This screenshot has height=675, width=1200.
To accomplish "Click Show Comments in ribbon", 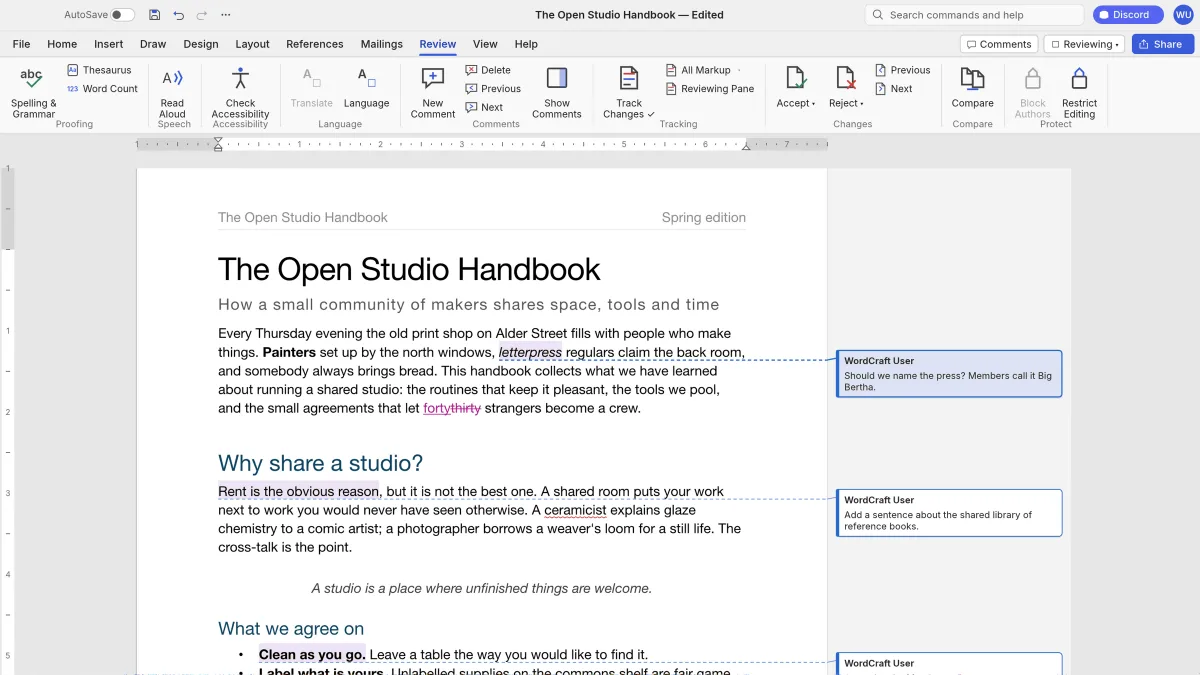I will click(557, 92).
